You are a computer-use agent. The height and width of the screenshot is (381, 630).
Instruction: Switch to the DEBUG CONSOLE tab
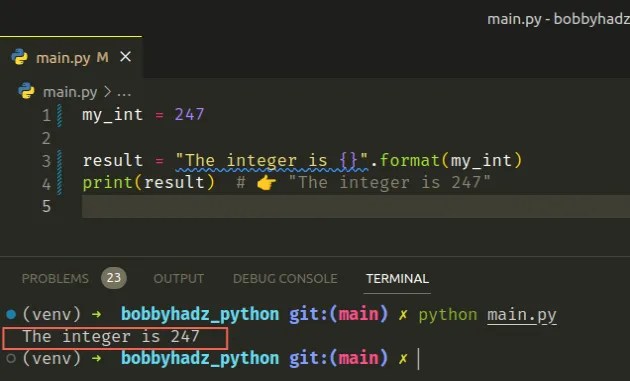285,279
